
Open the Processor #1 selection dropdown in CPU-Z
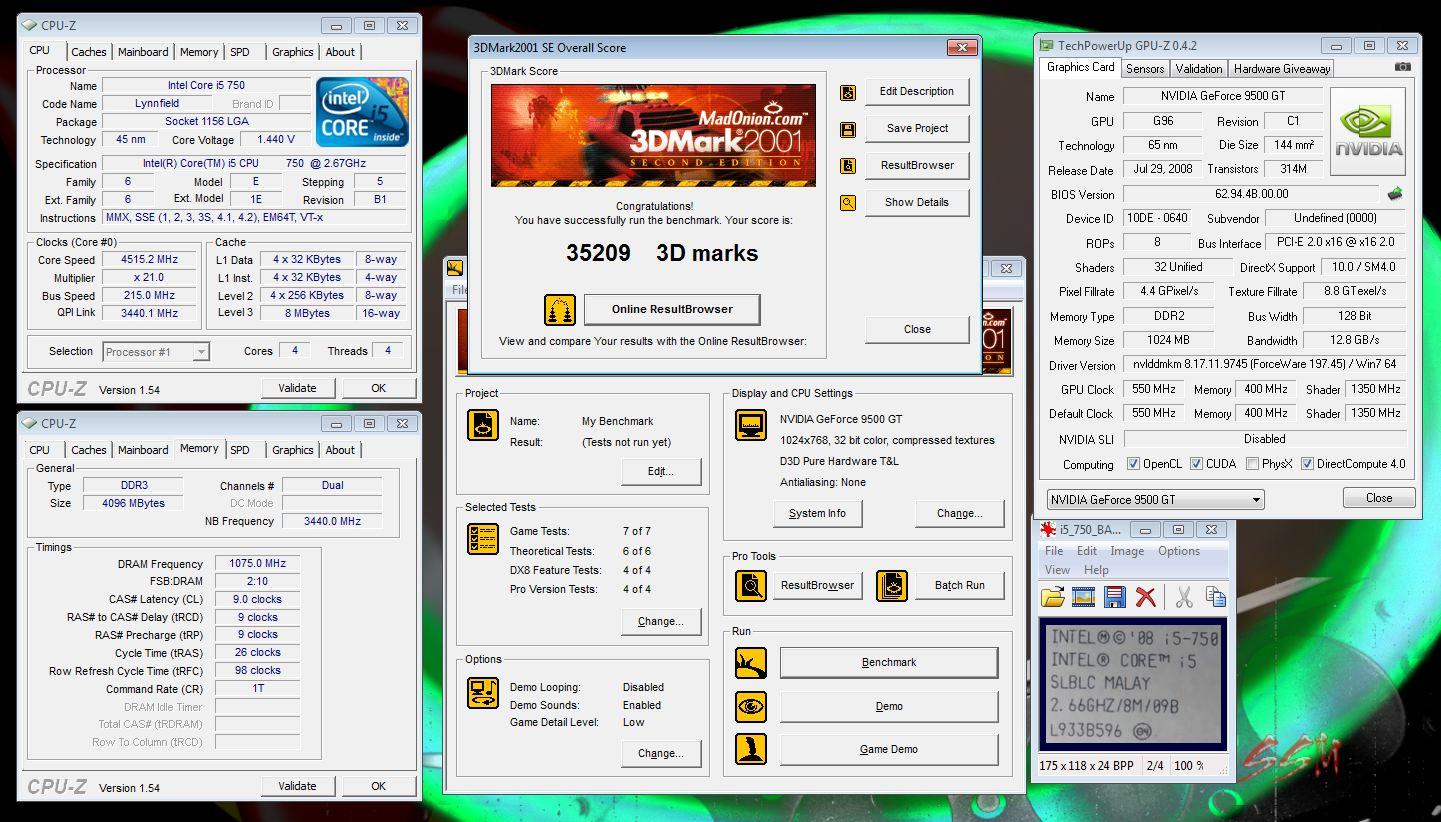coord(155,351)
